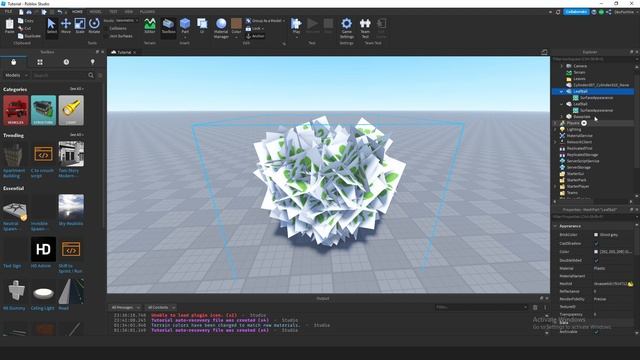
Task: Activate the Move tool
Action: (x=65, y=24)
